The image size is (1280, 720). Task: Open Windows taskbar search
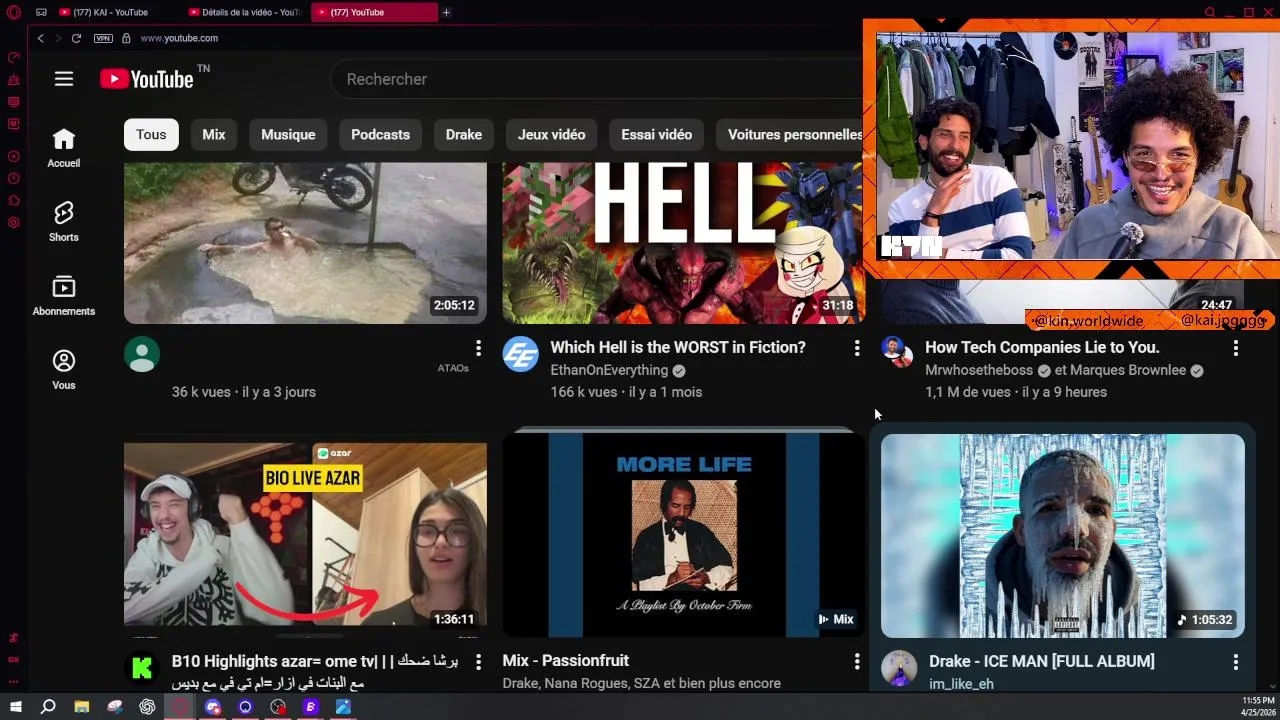[x=48, y=707]
